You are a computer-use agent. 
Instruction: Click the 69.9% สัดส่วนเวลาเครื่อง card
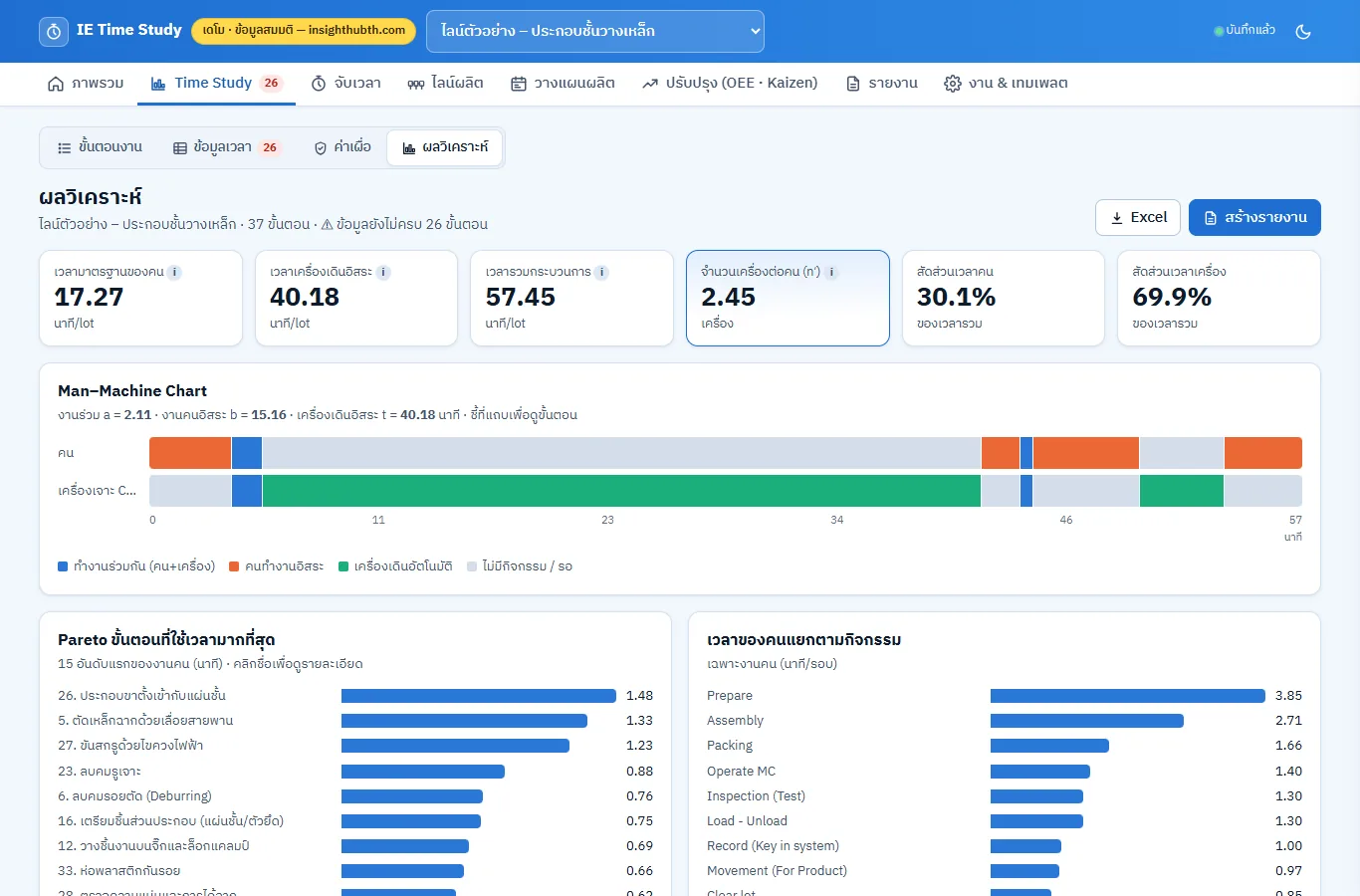[1219, 298]
